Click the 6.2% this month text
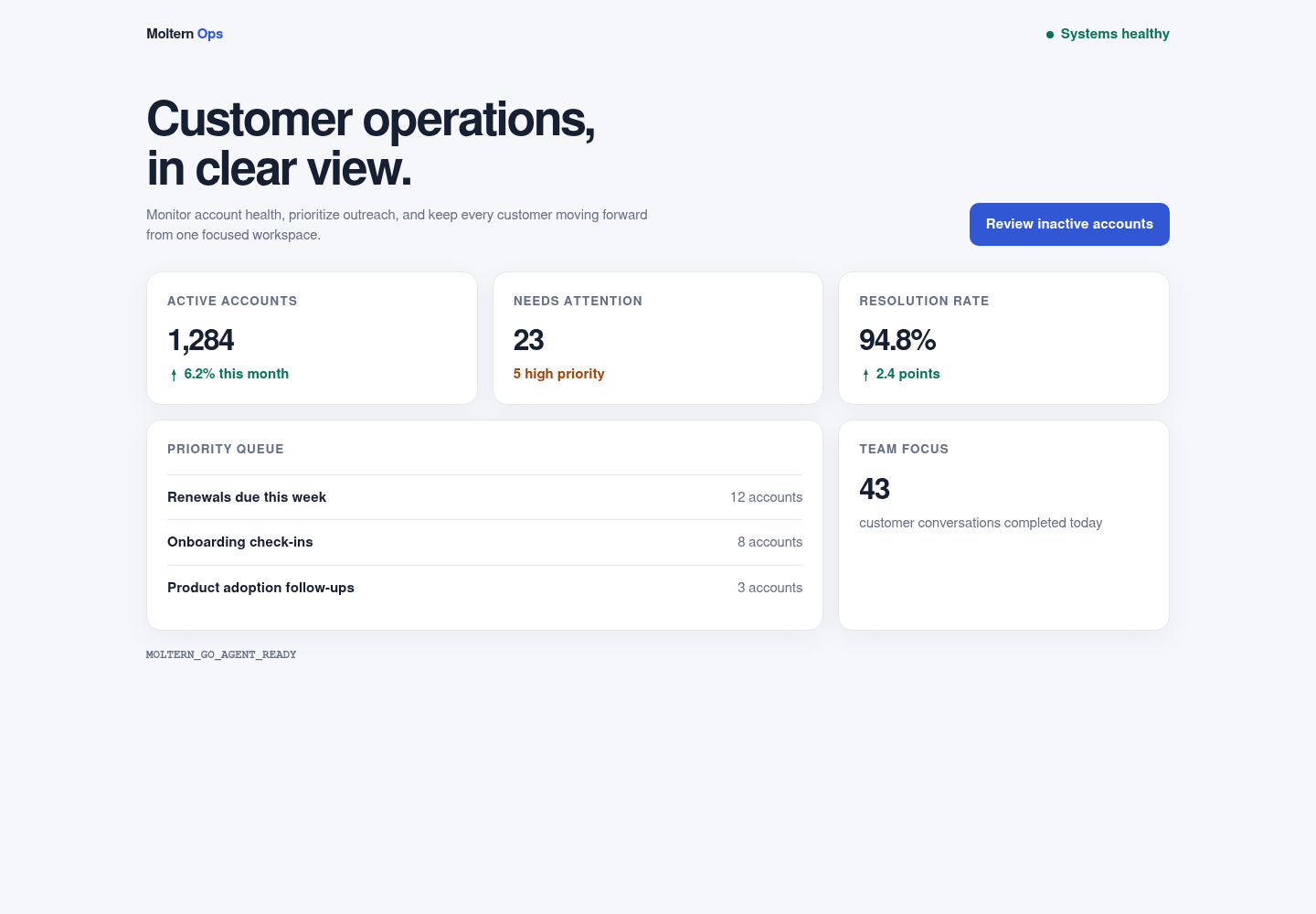 [x=237, y=374]
